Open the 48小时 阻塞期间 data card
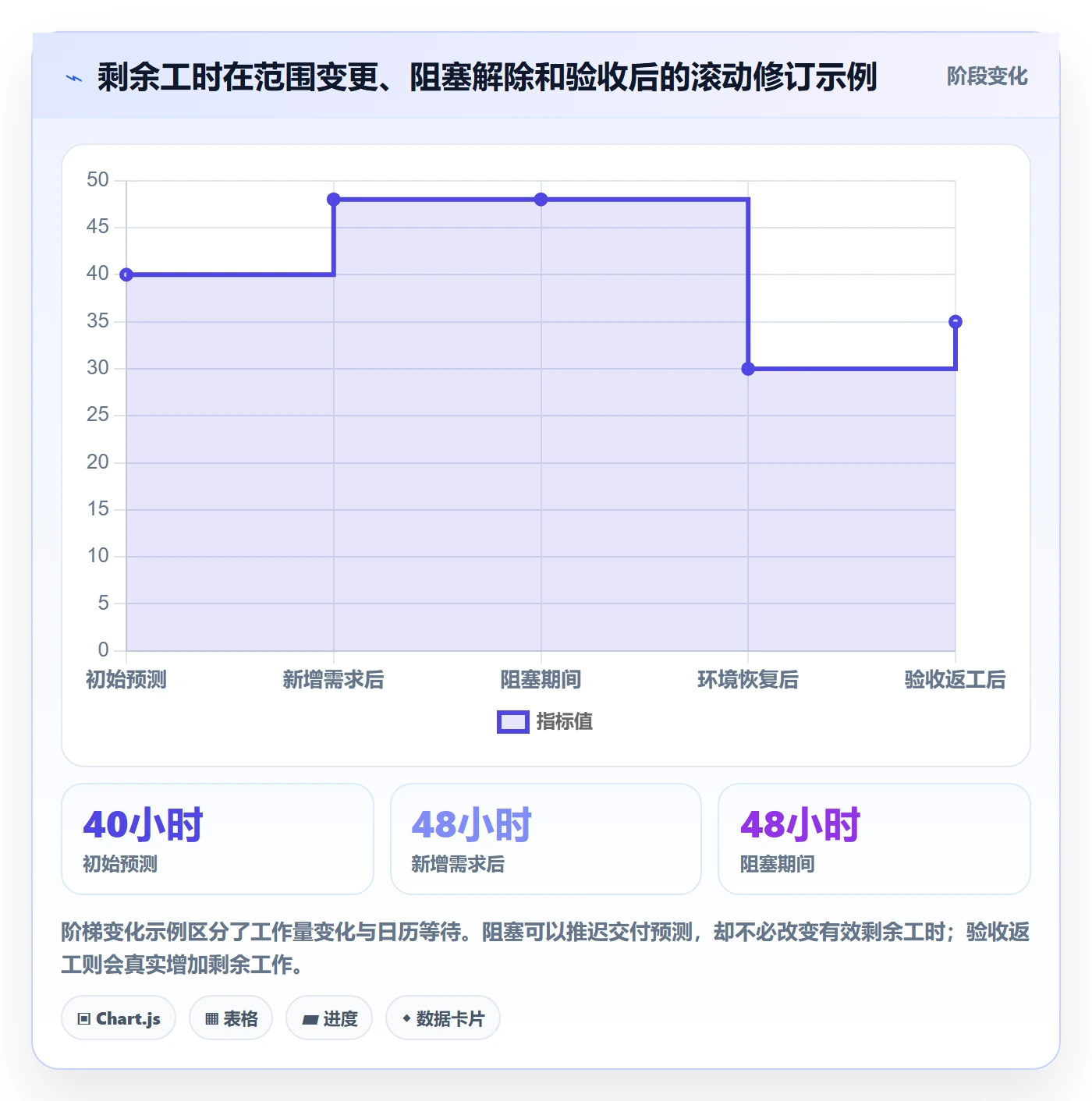Screen dimensions: 1092x1101 (x=874, y=839)
